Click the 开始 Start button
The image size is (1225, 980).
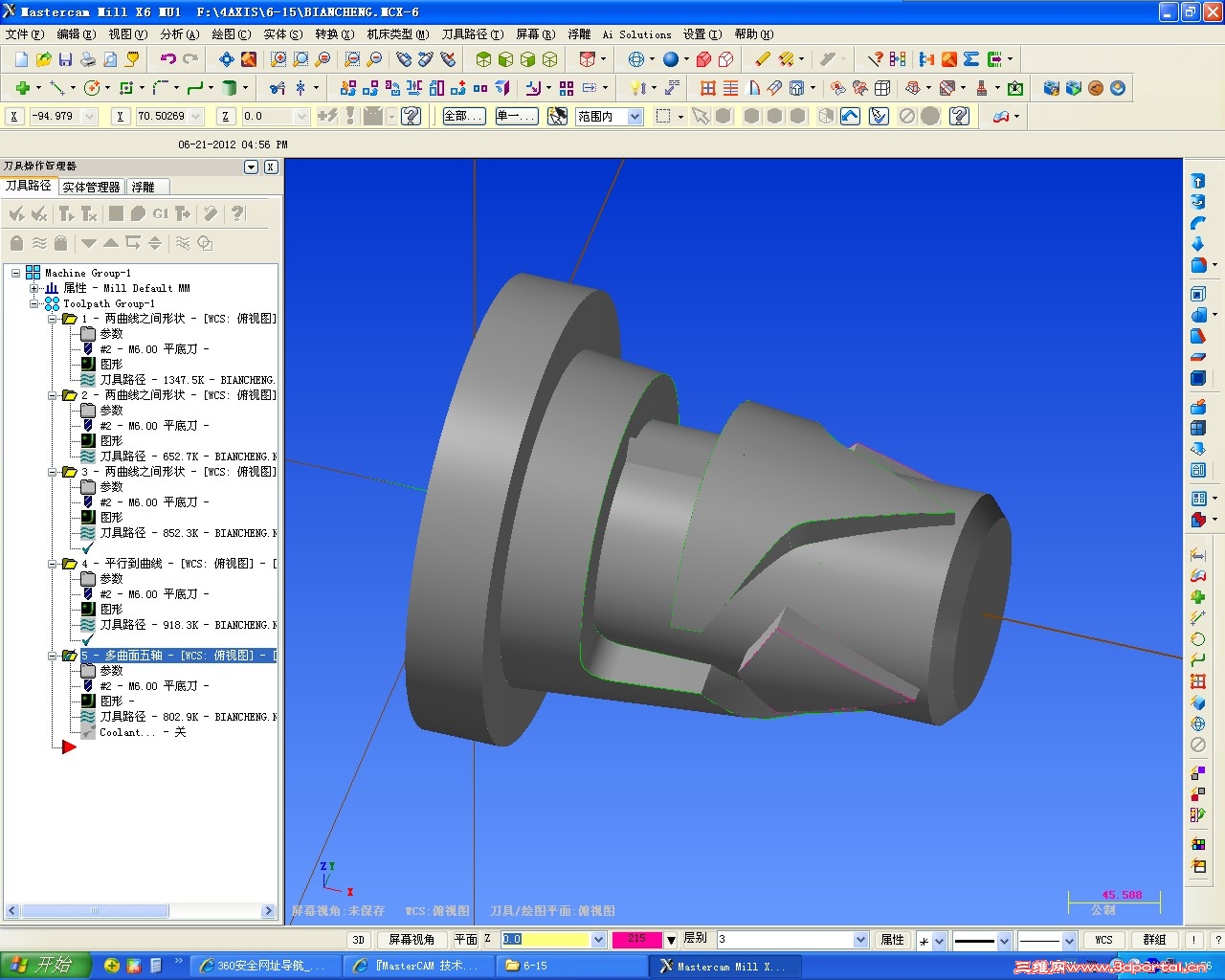coord(44,966)
